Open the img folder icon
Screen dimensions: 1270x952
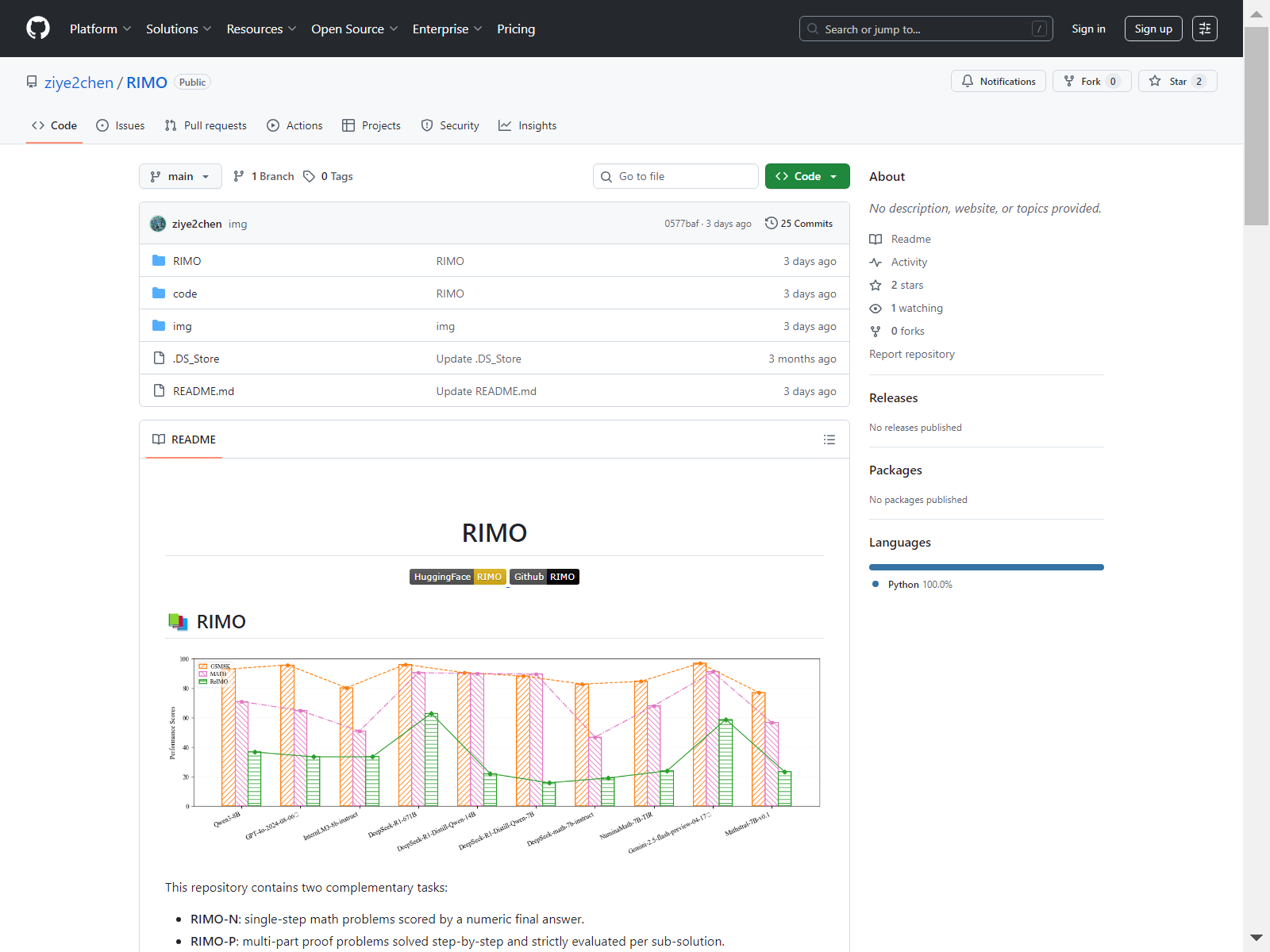(x=159, y=326)
